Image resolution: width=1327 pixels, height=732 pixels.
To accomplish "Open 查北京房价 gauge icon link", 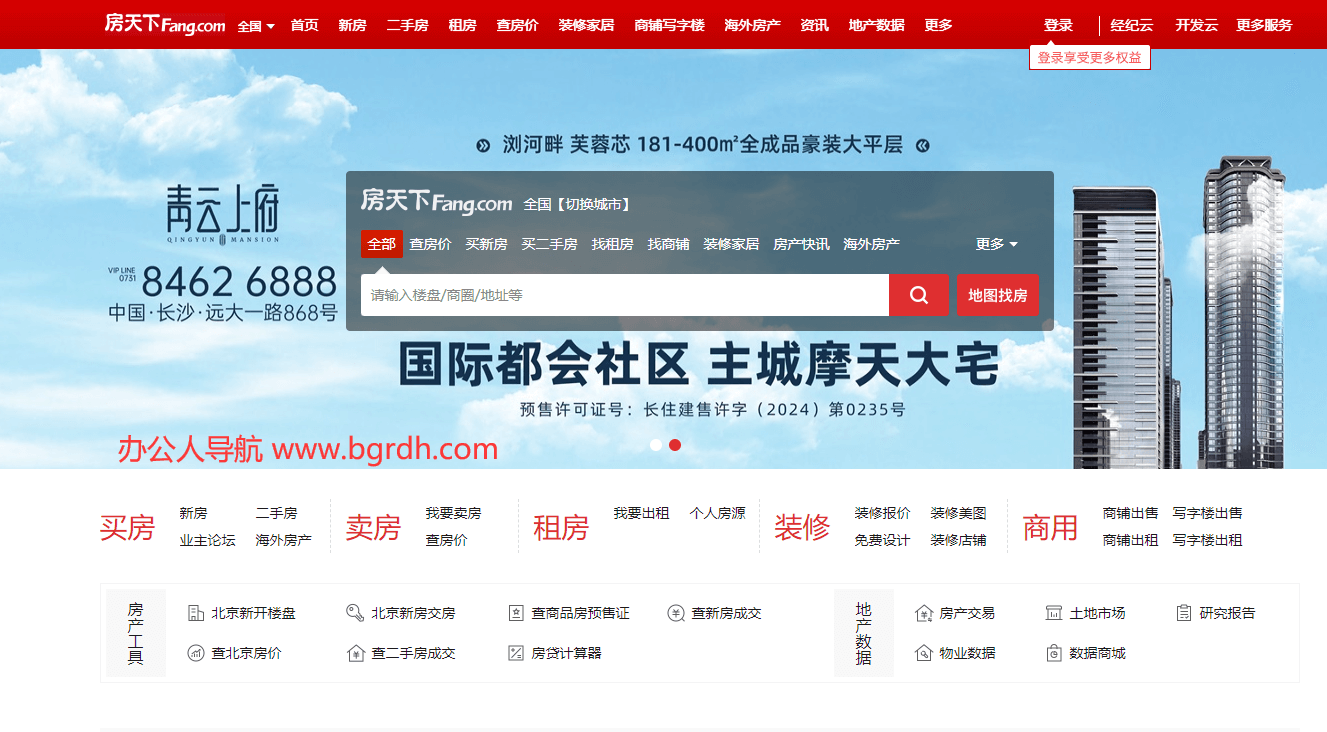I will [x=235, y=653].
